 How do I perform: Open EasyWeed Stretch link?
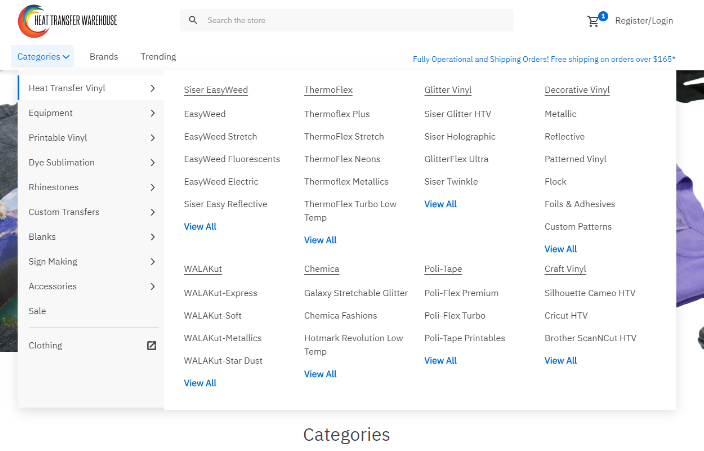220,137
